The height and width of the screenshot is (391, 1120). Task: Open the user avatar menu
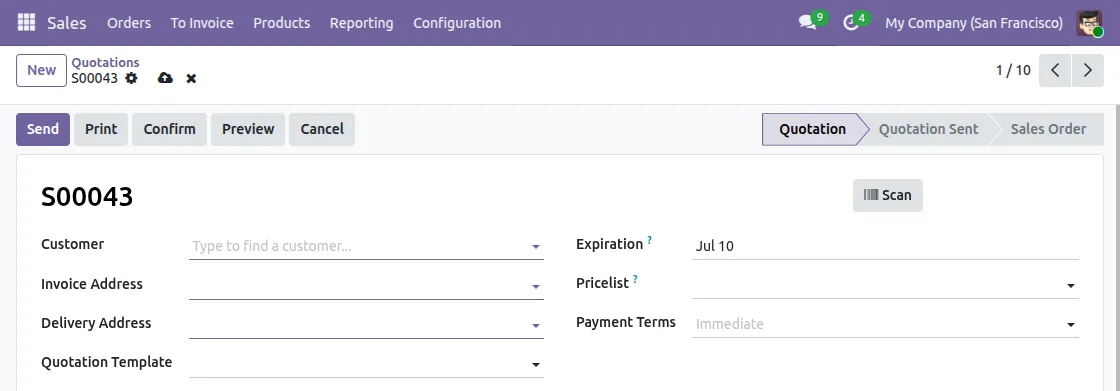coord(1089,23)
